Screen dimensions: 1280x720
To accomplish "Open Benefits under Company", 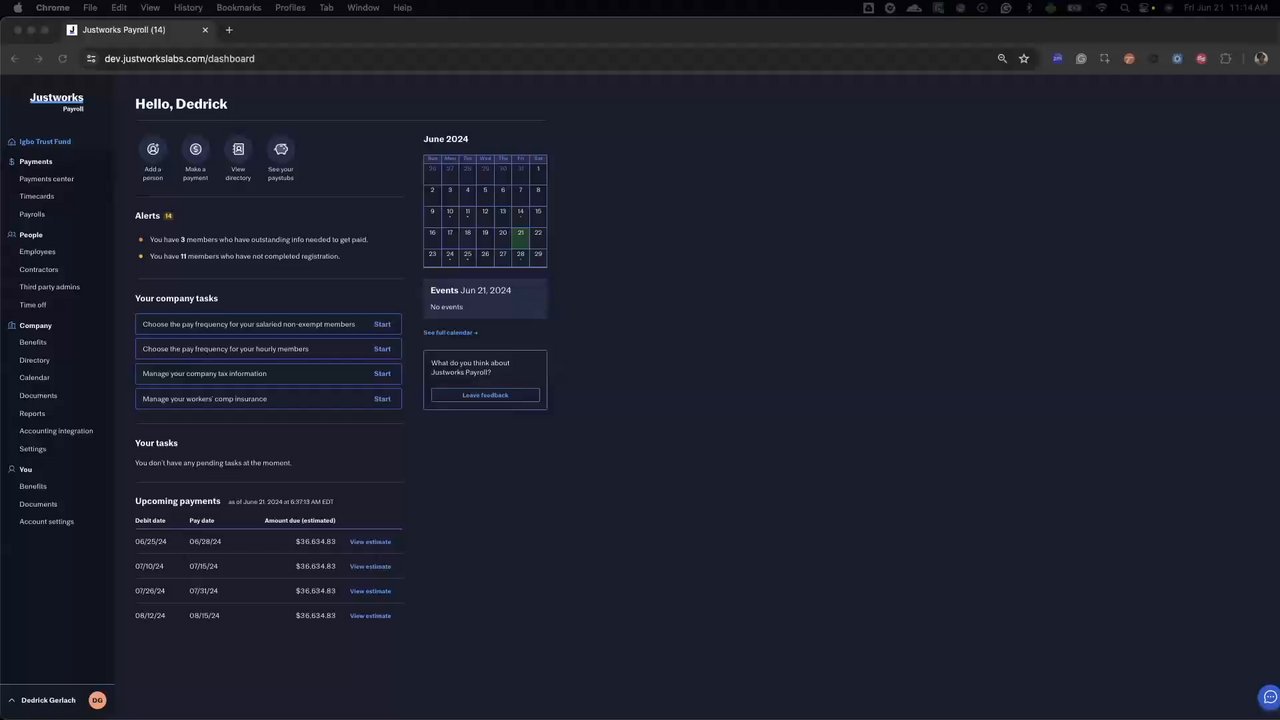I will 33,342.
